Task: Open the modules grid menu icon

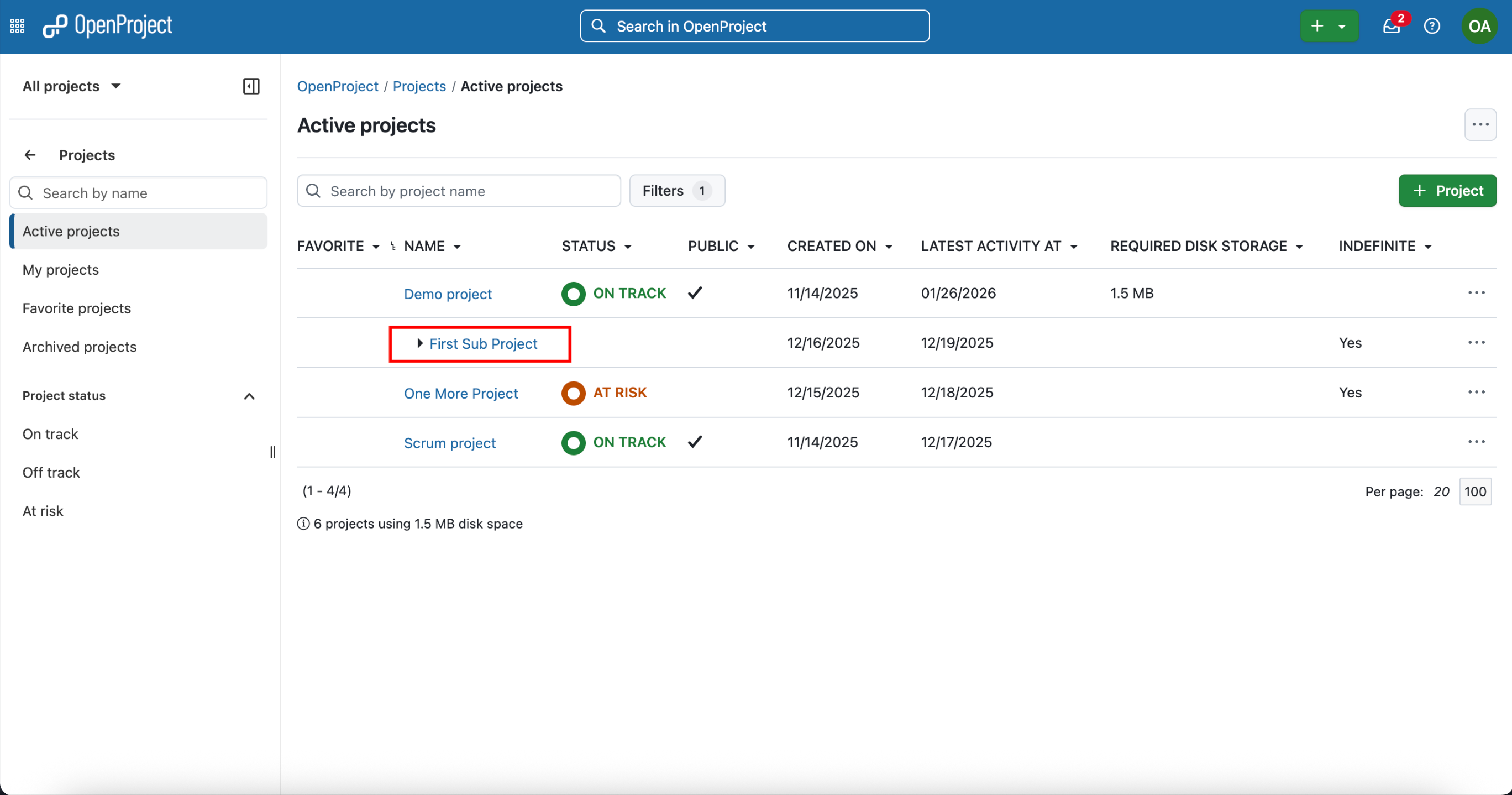Action: pyautogui.click(x=17, y=26)
